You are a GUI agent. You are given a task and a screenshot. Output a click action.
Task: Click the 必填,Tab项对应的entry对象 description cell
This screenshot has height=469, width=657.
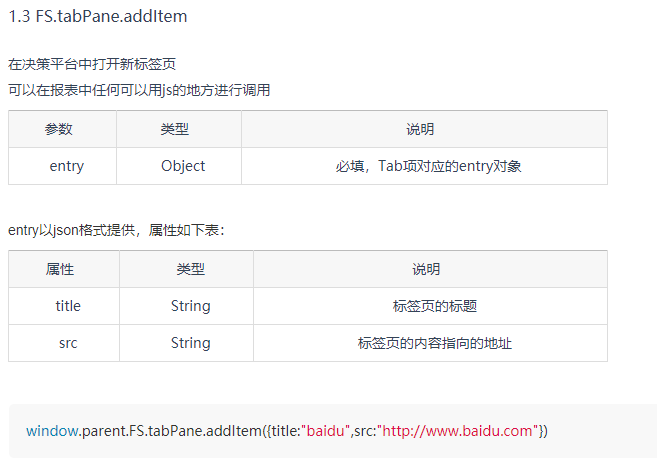coord(424,166)
